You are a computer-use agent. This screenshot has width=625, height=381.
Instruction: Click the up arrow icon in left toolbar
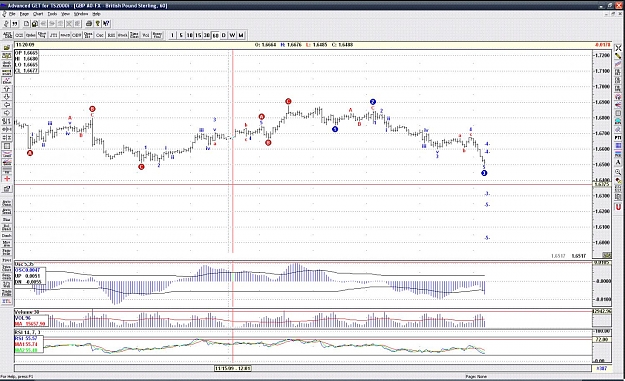pyautogui.click(x=7, y=89)
